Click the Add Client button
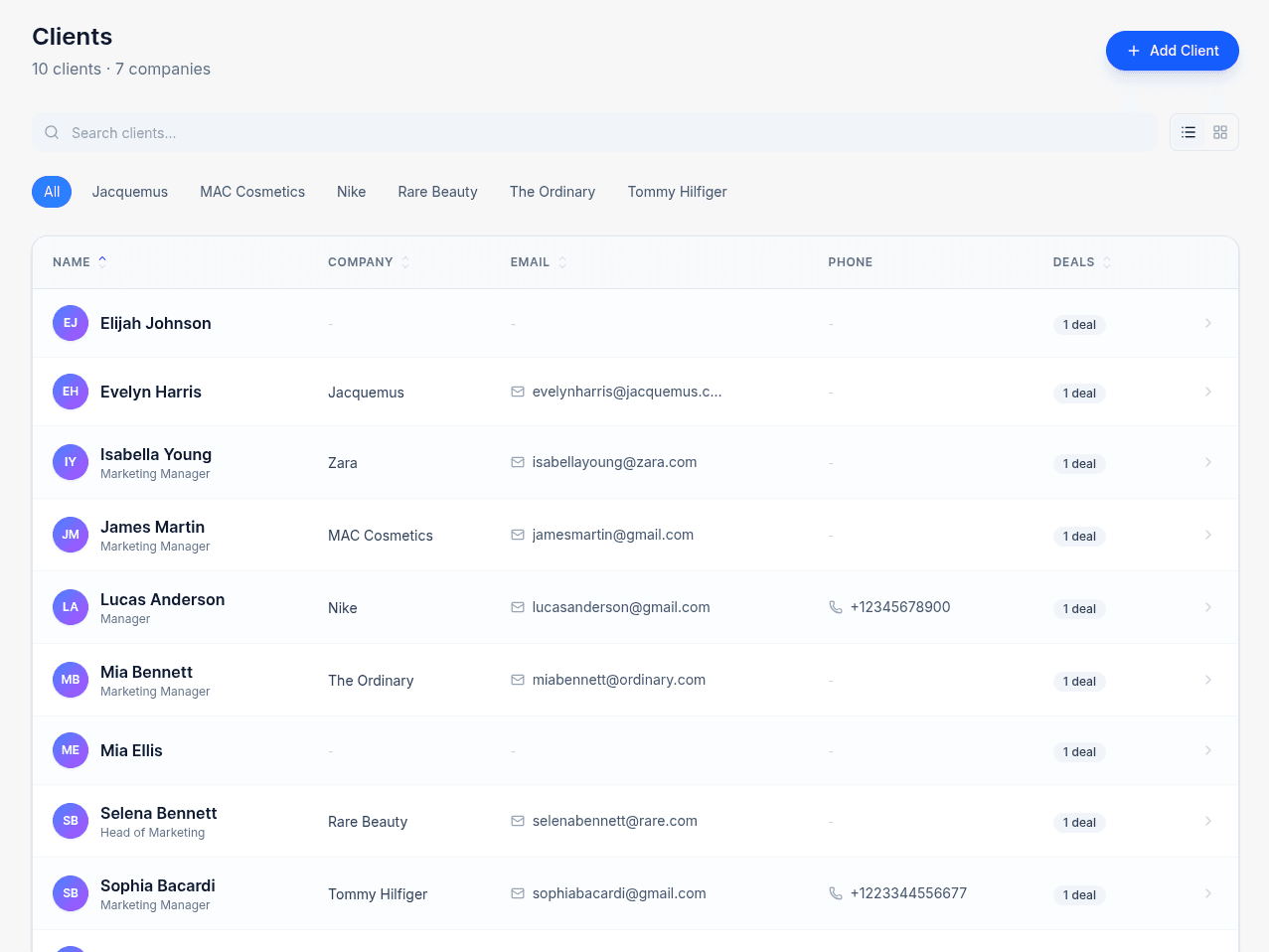 tap(1173, 51)
